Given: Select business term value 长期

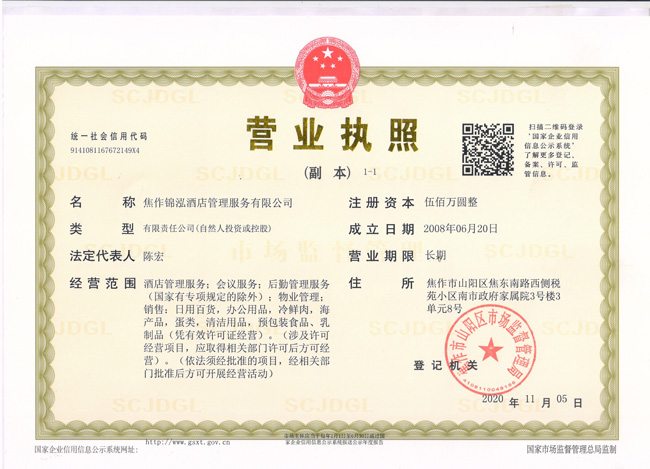Looking at the screenshot, I should pos(436,257).
